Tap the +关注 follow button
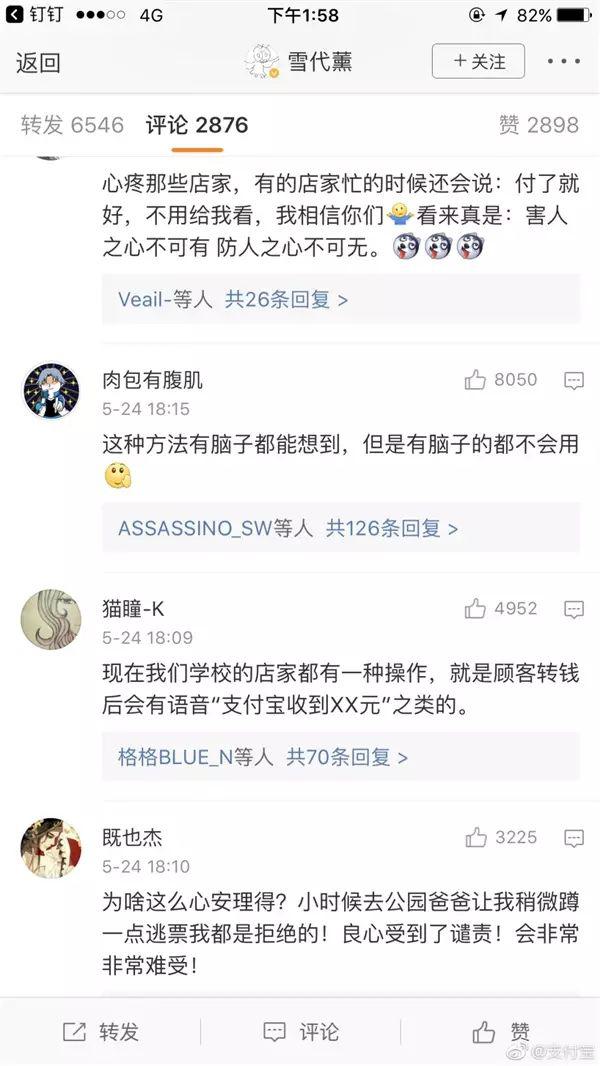The width and height of the screenshot is (600, 1066). click(478, 61)
